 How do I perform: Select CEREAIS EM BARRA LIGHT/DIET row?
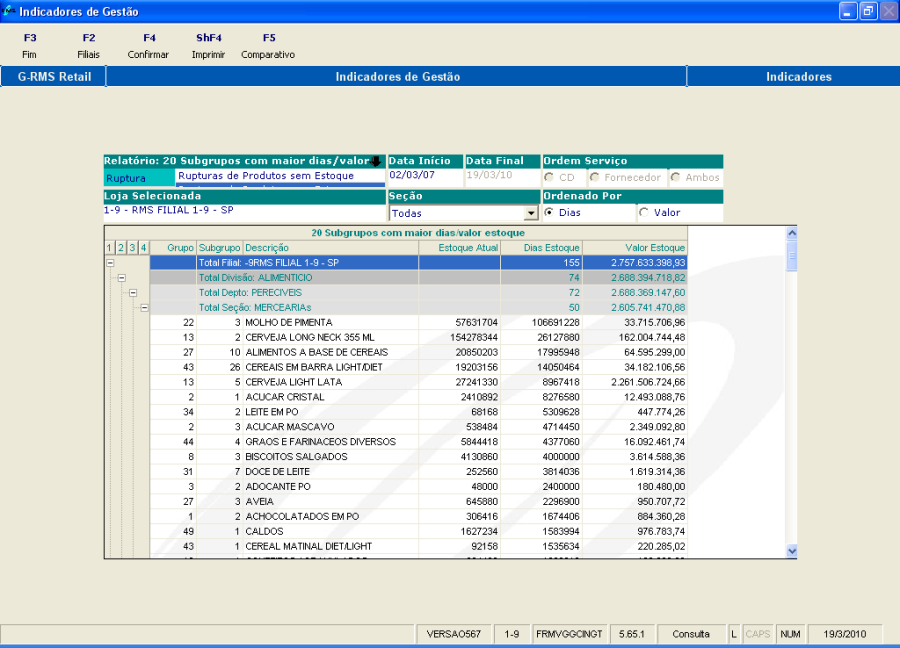pyautogui.click(x=418, y=367)
